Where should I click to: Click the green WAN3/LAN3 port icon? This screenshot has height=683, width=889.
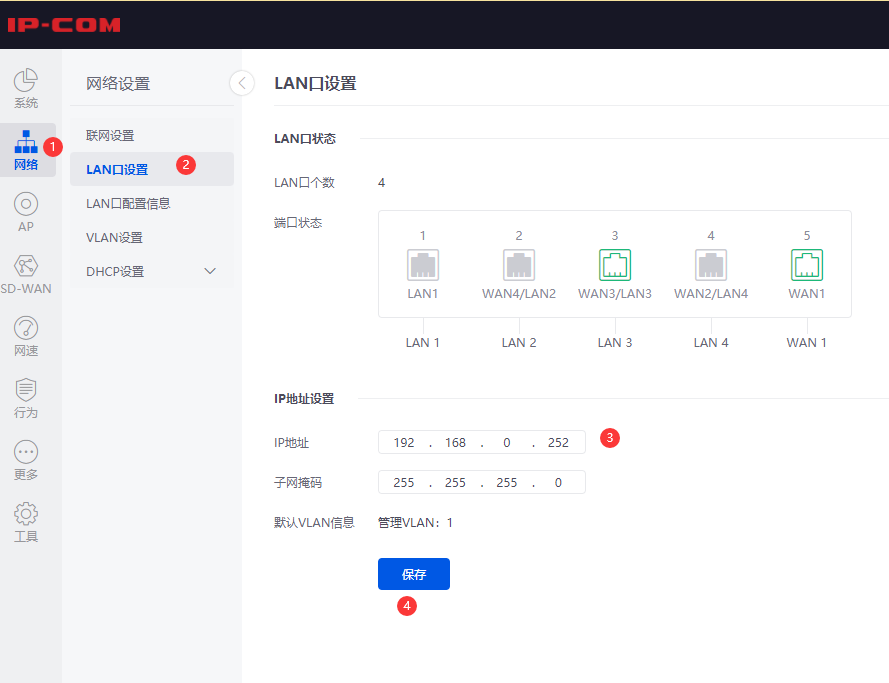pos(615,265)
